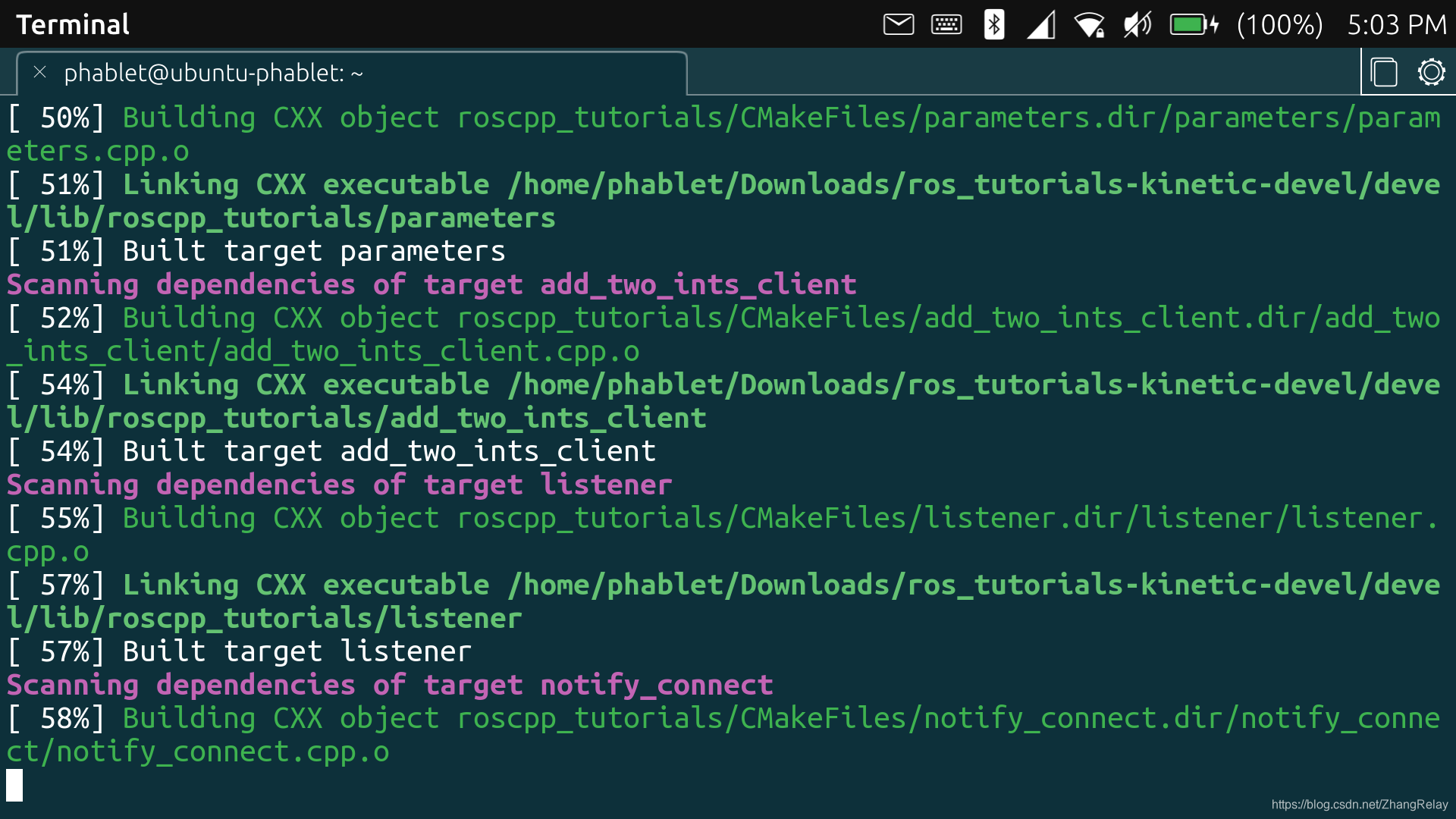Open the cellular signal indicator
Viewport: 1456px width, 819px height.
(1041, 25)
